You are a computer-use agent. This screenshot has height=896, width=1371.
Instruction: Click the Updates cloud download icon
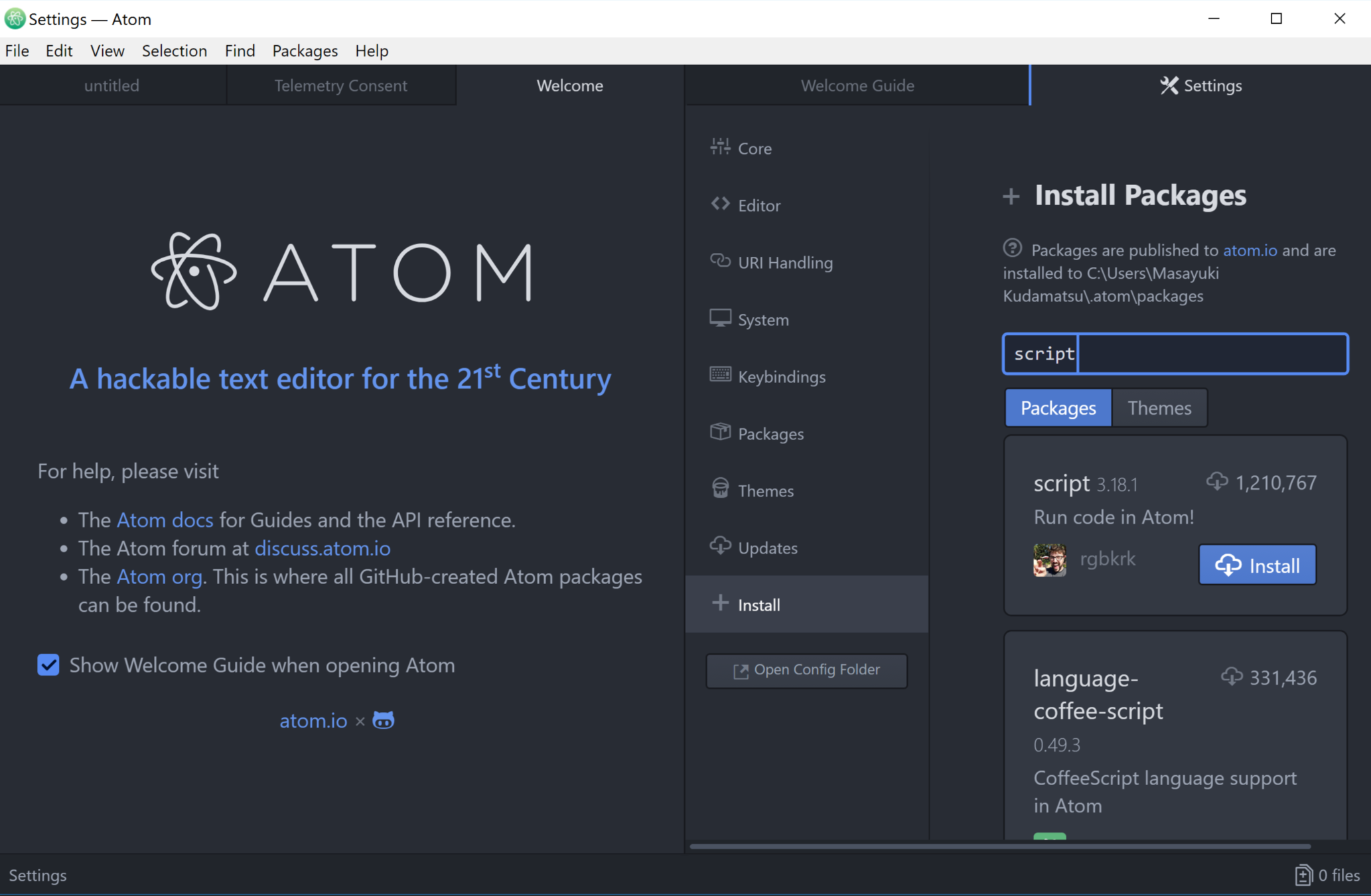pos(720,546)
